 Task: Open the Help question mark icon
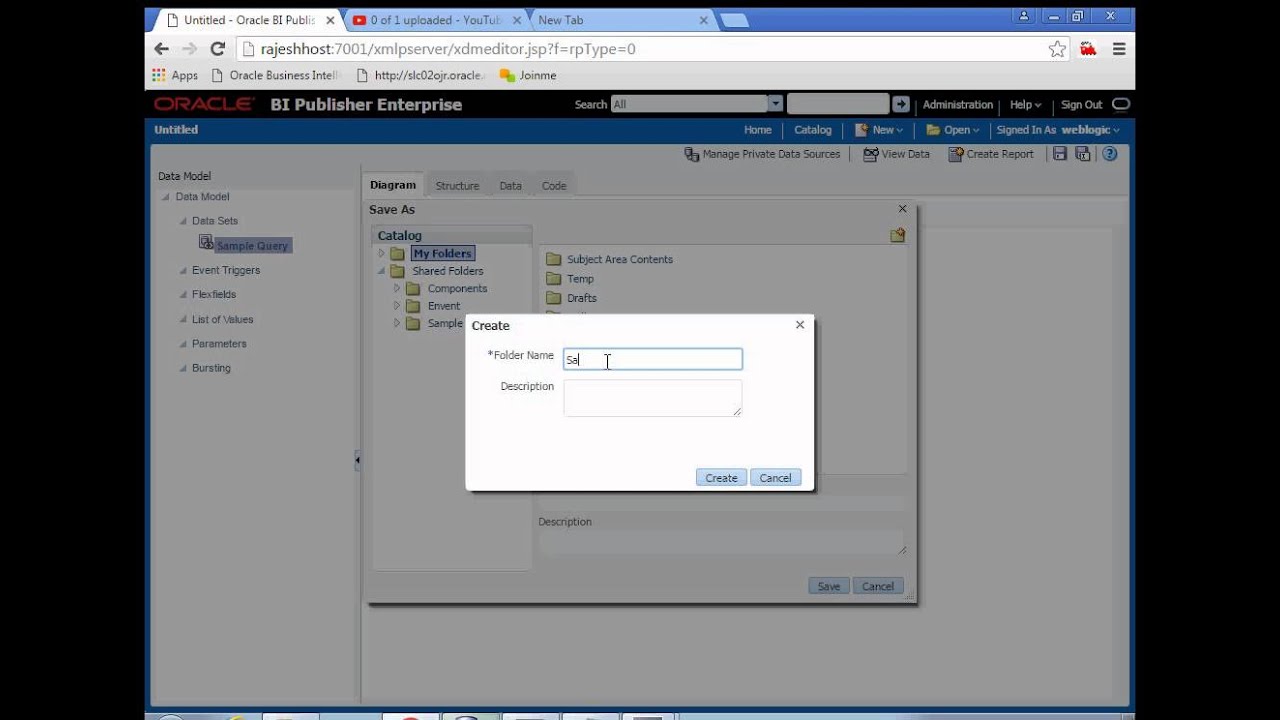click(1109, 154)
